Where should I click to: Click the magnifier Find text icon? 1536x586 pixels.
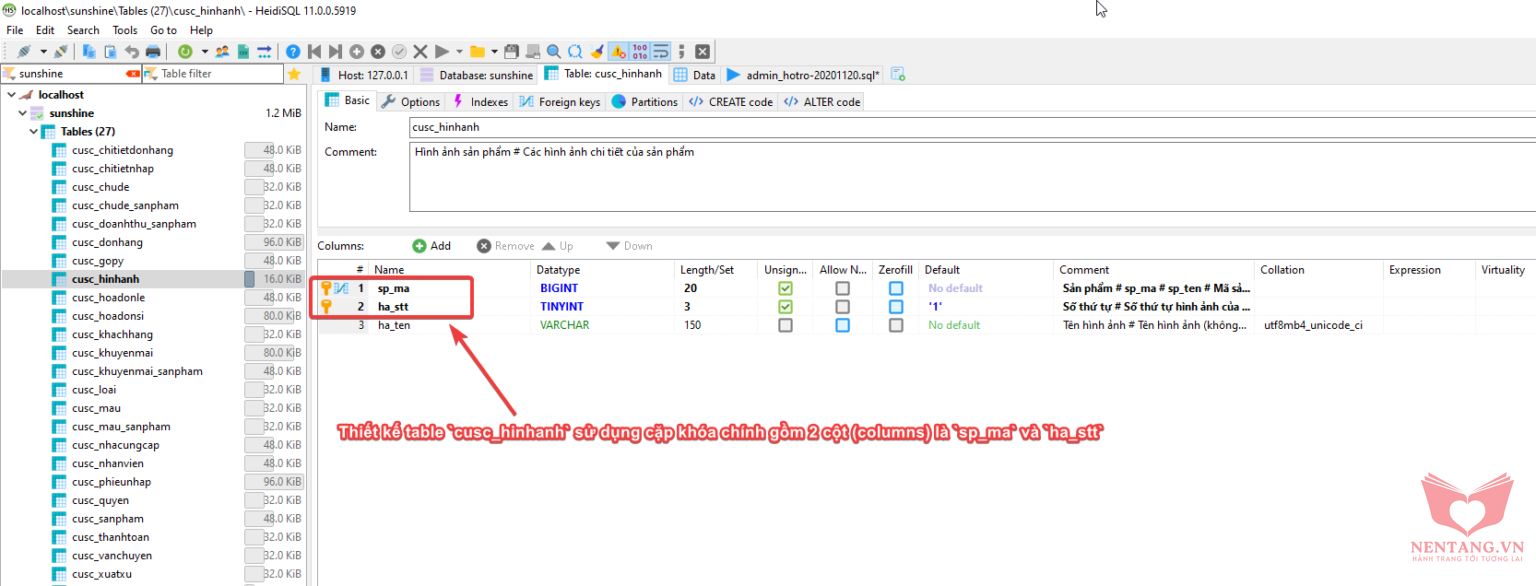[554, 51]
